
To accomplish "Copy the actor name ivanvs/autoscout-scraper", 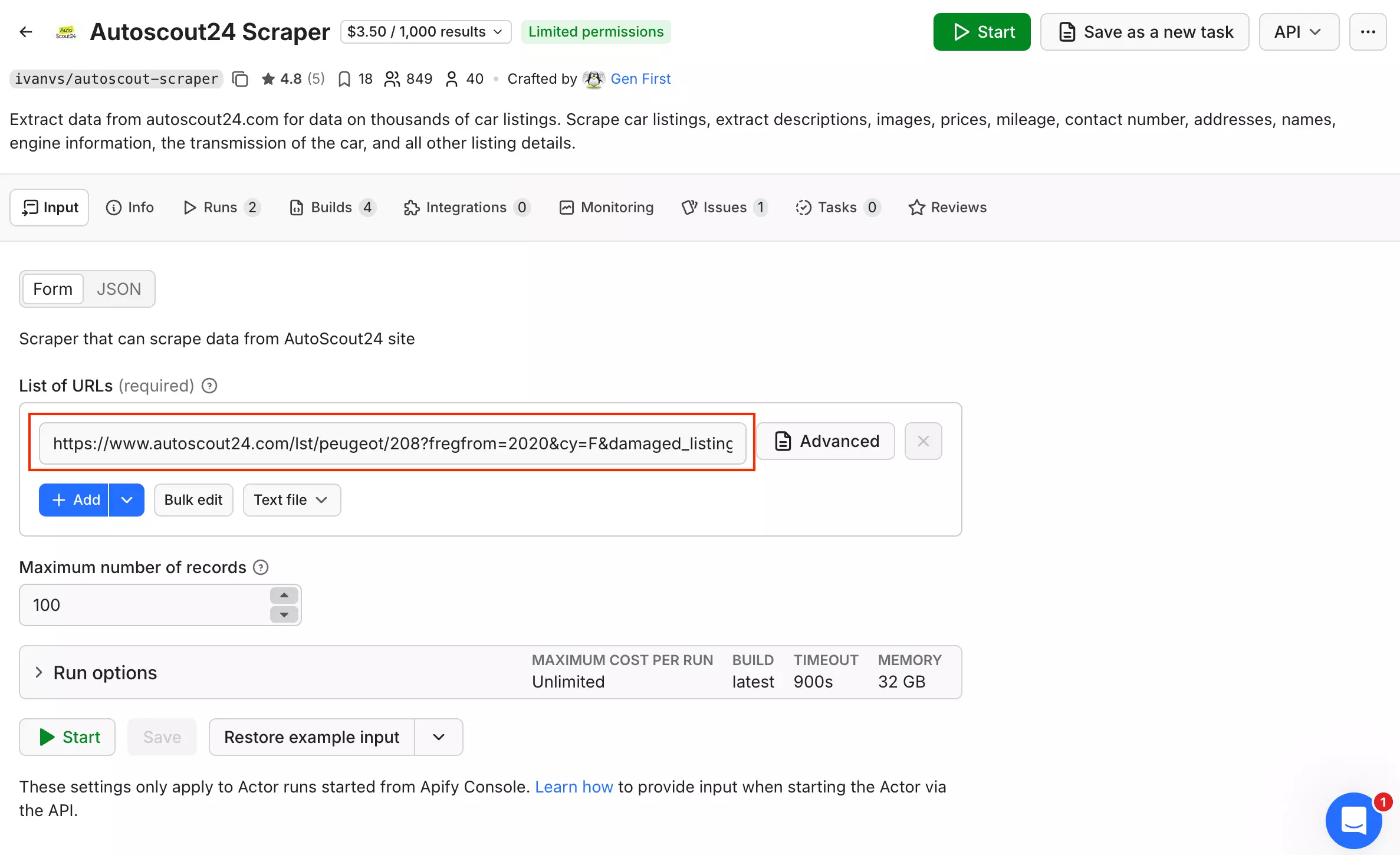I will pyautogui.click(x=240, y=79).
